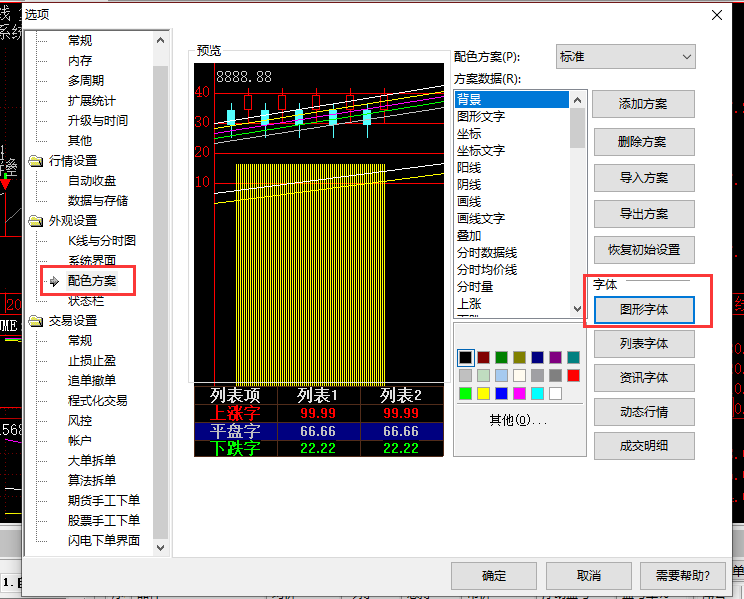Select 帐户 in the tree
This screenshot has height=599, width=744.
tap(80, 440)
